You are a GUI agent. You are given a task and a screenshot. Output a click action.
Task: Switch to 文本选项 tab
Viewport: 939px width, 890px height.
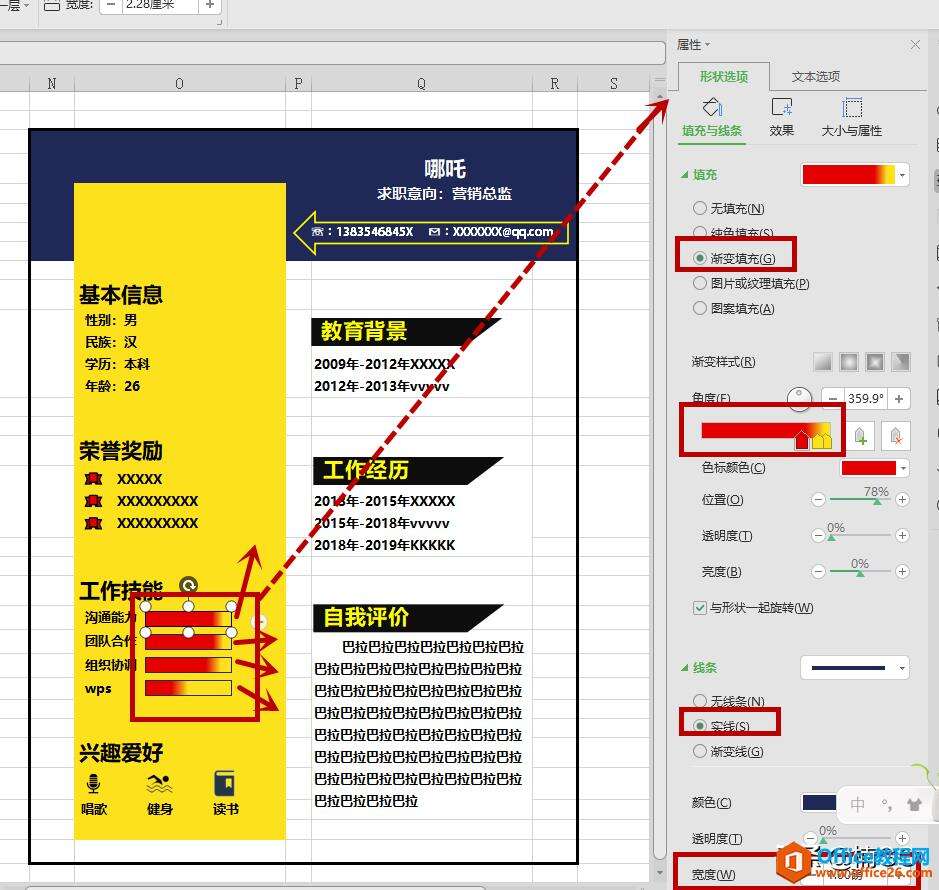pos(816,77)
